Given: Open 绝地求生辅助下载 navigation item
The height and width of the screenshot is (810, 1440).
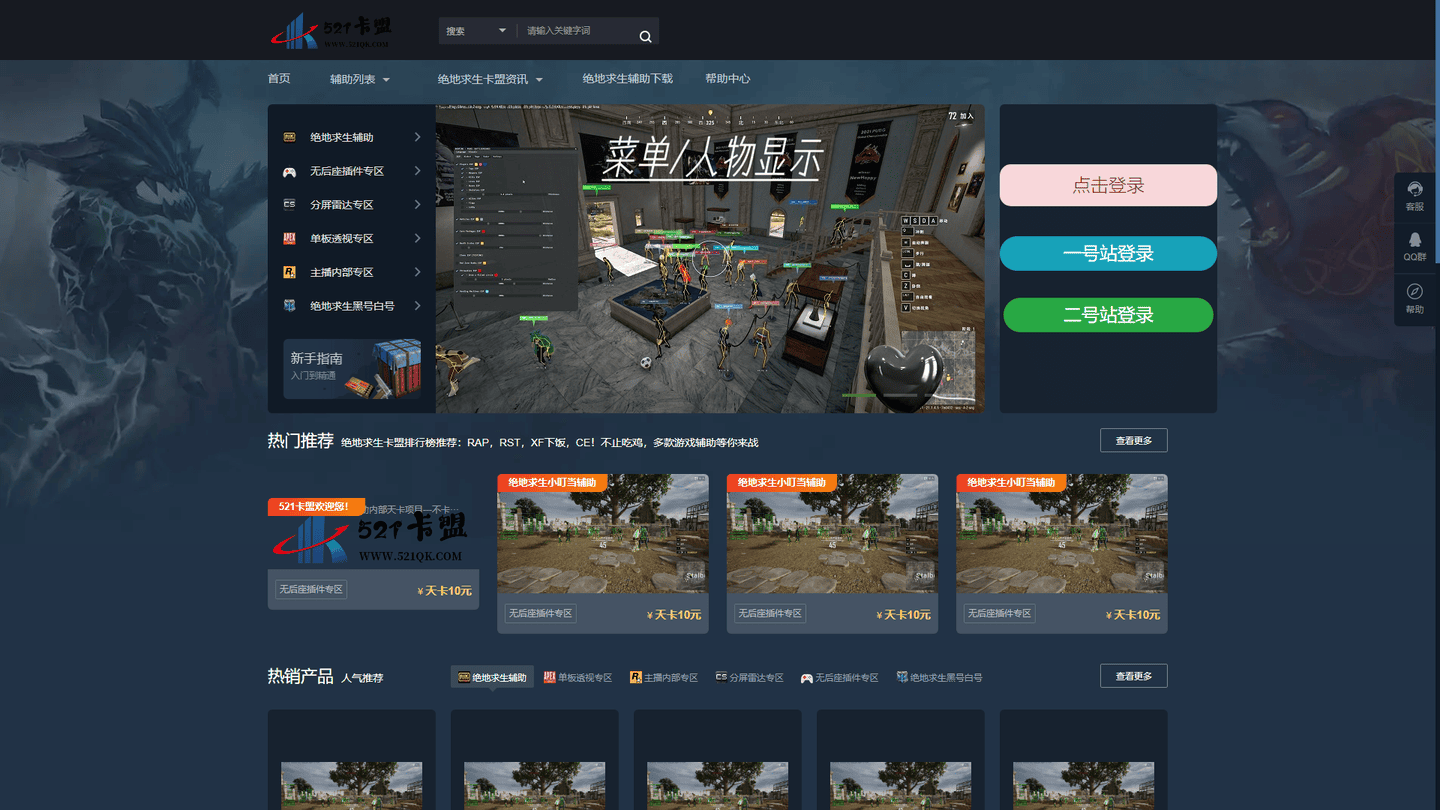Looking at the screenshot, I should [628, 78].
